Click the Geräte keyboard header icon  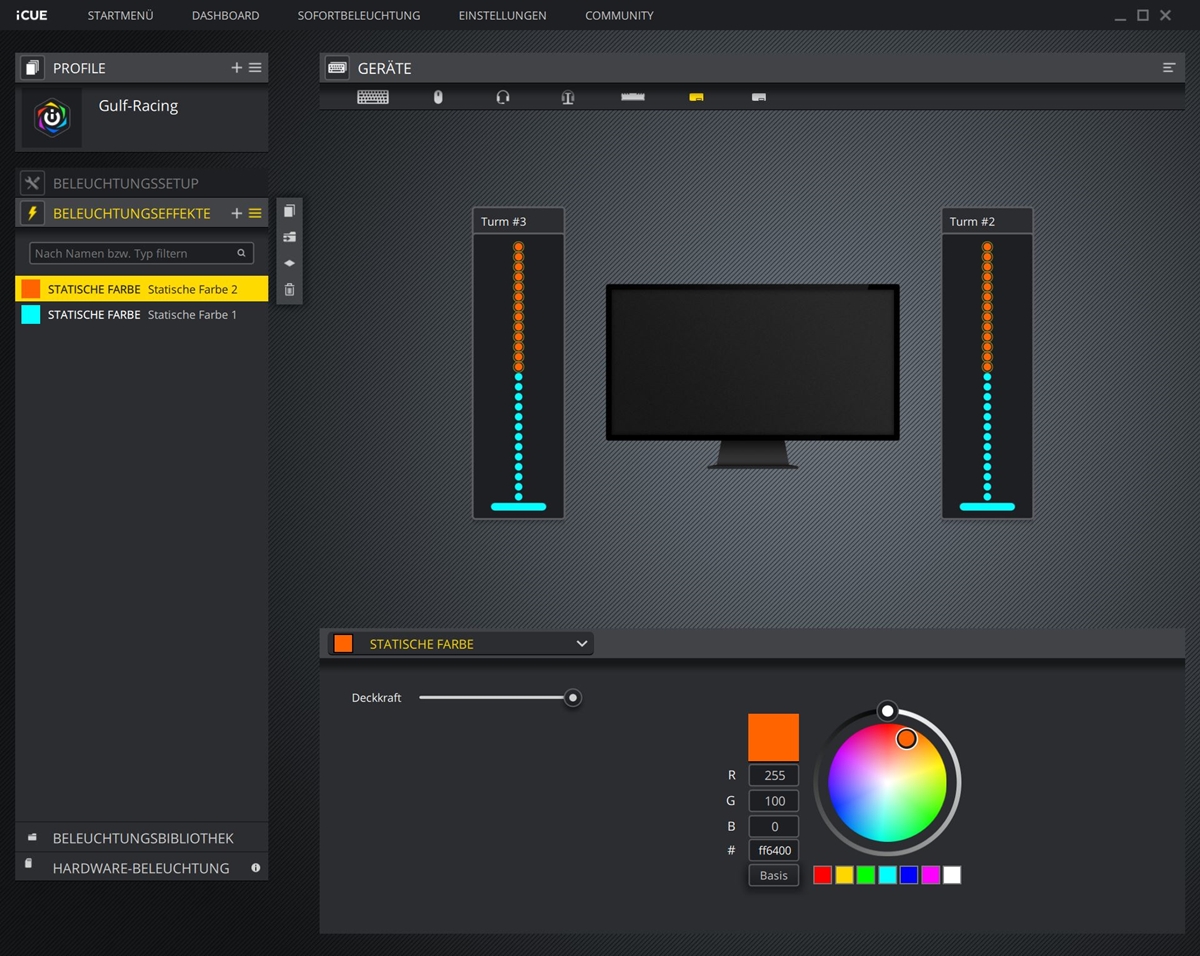(337, 68)
